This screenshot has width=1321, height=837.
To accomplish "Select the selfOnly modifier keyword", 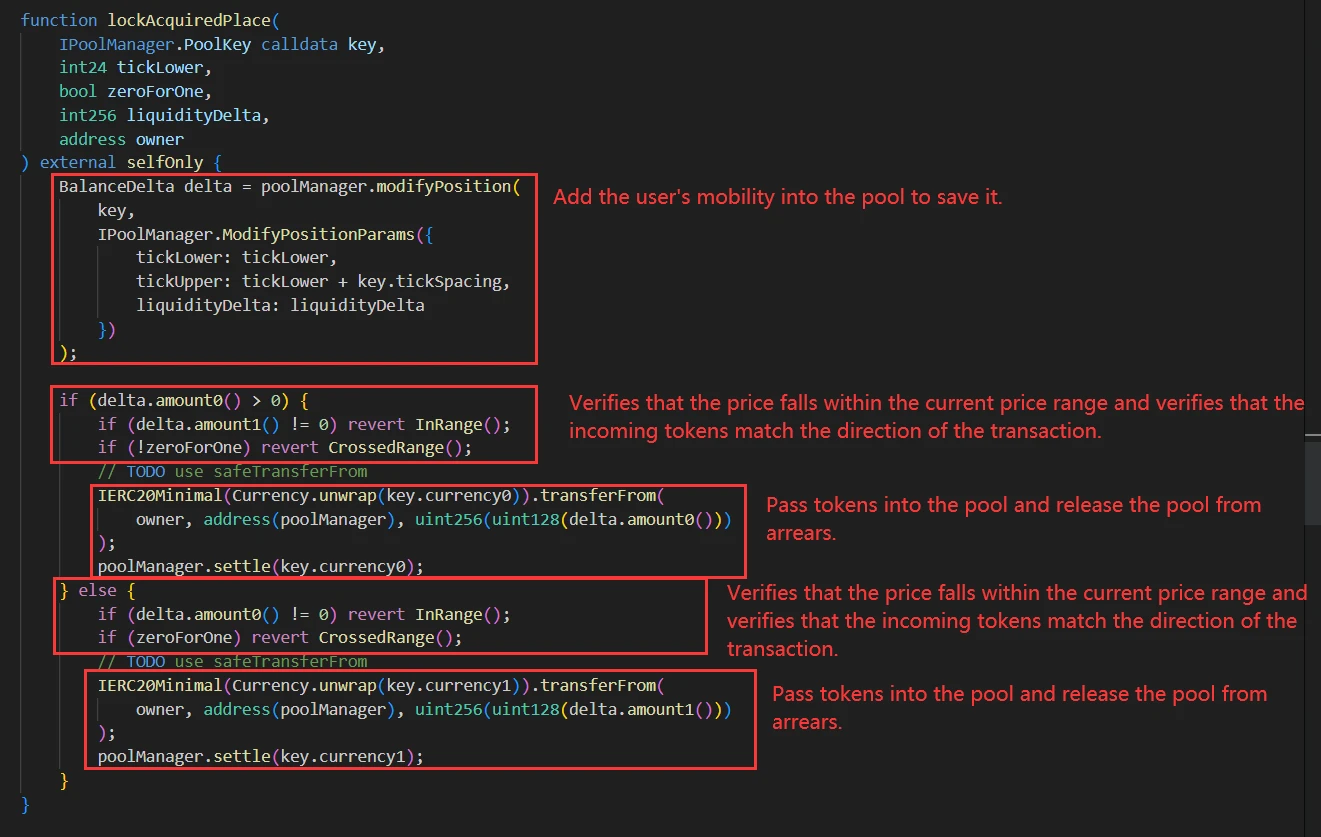I will (x=164, y=162).
